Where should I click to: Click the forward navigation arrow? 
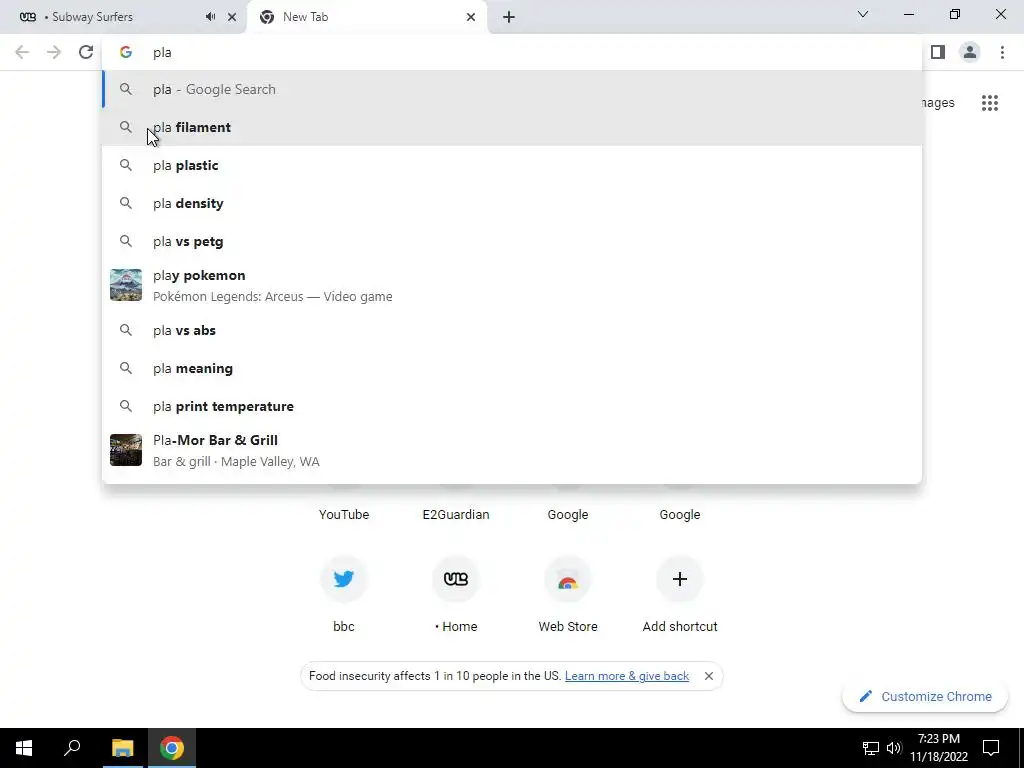[x=54, y=52]
